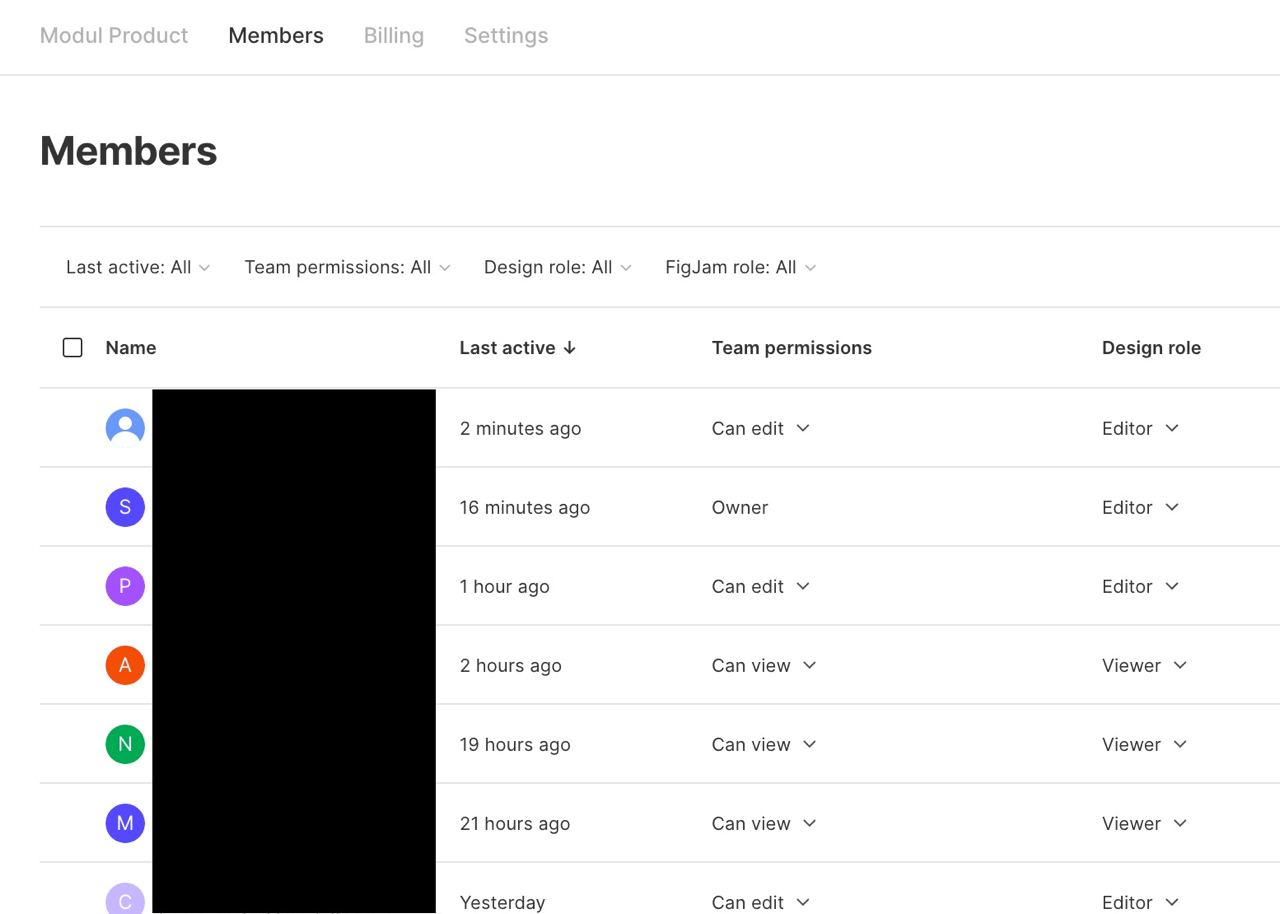Click the Last active sort arrow icon
1280x914 pixels.
(570, 348)
